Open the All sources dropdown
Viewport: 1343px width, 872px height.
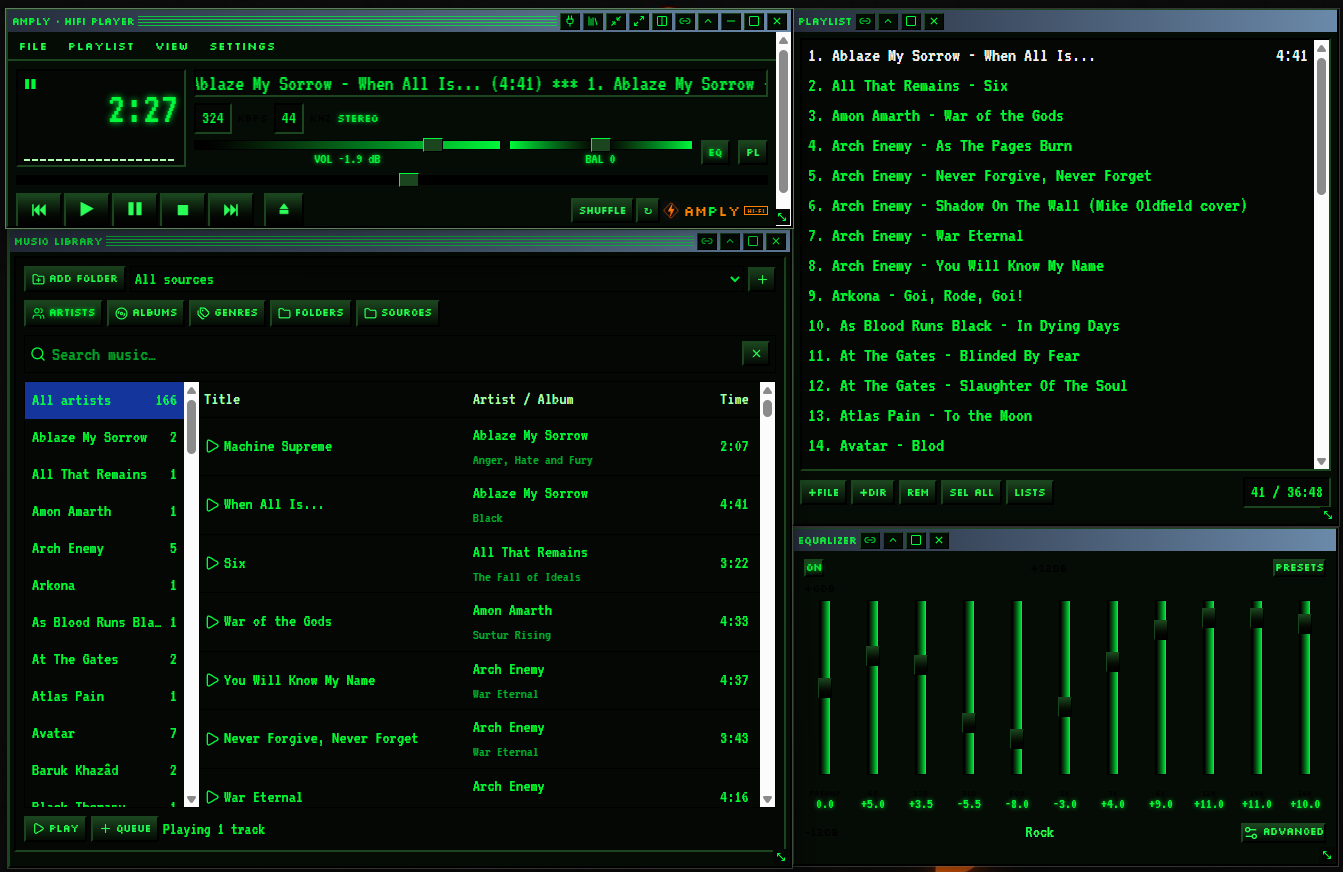click(436, 279)
